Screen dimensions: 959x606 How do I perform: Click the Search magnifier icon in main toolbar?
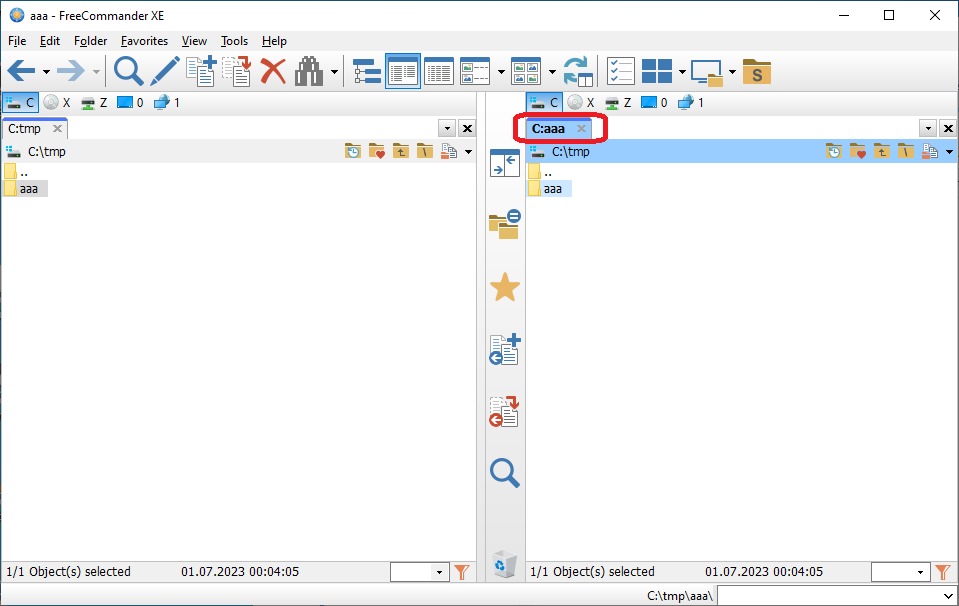point(128,71)
